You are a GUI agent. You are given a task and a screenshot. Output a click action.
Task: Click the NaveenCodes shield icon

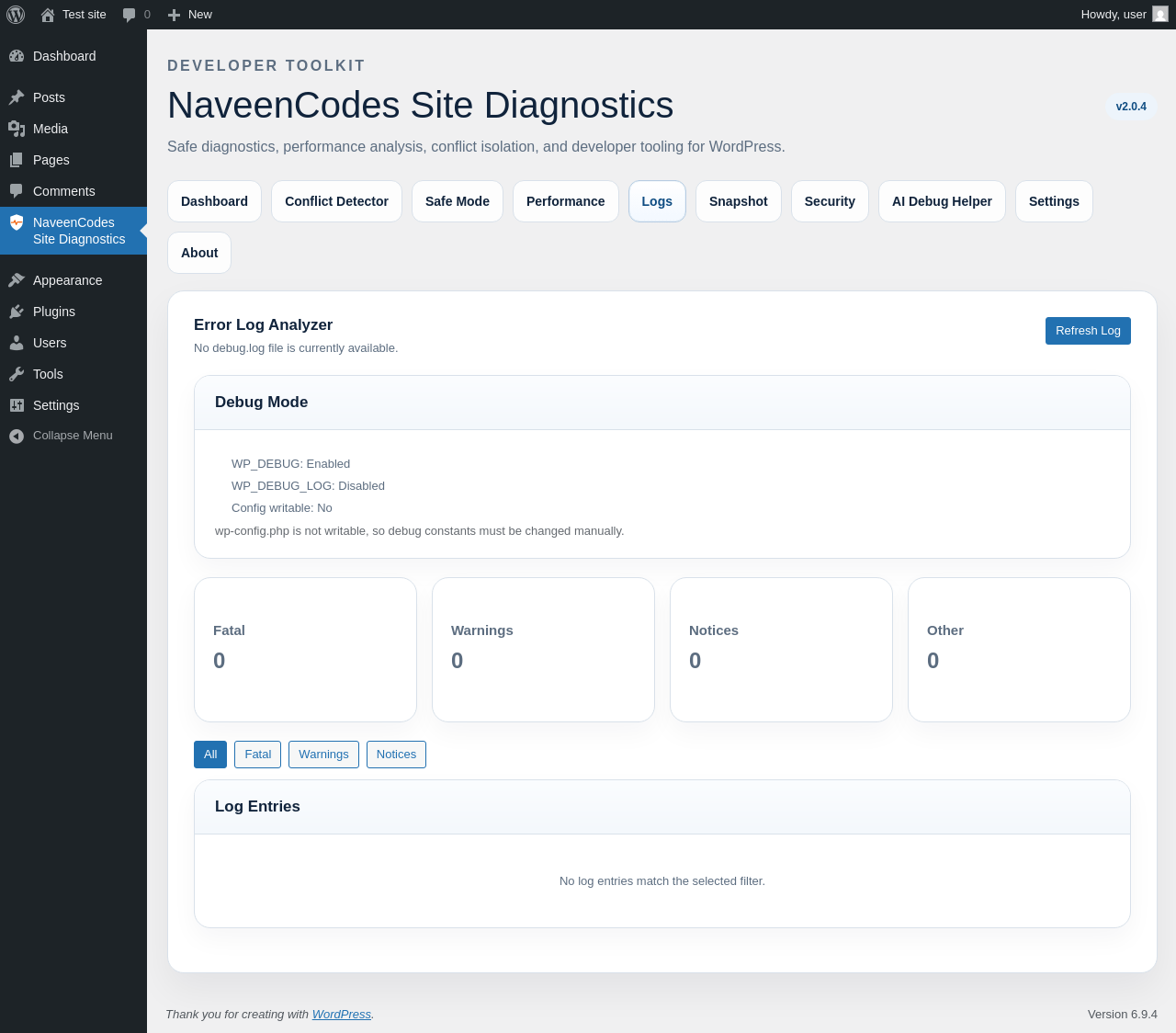point(17,222)
